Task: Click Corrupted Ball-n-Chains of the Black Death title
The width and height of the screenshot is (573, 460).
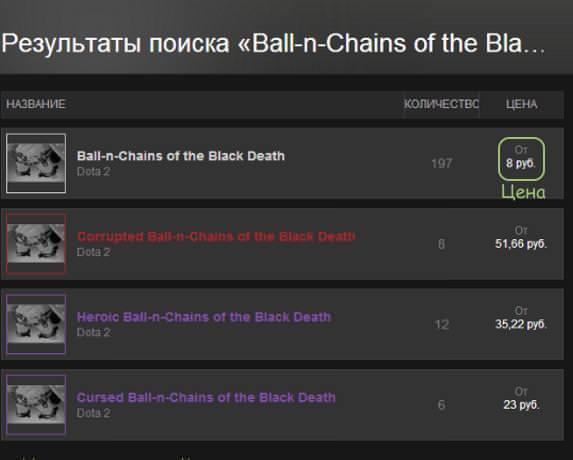Action: (216, 236)
